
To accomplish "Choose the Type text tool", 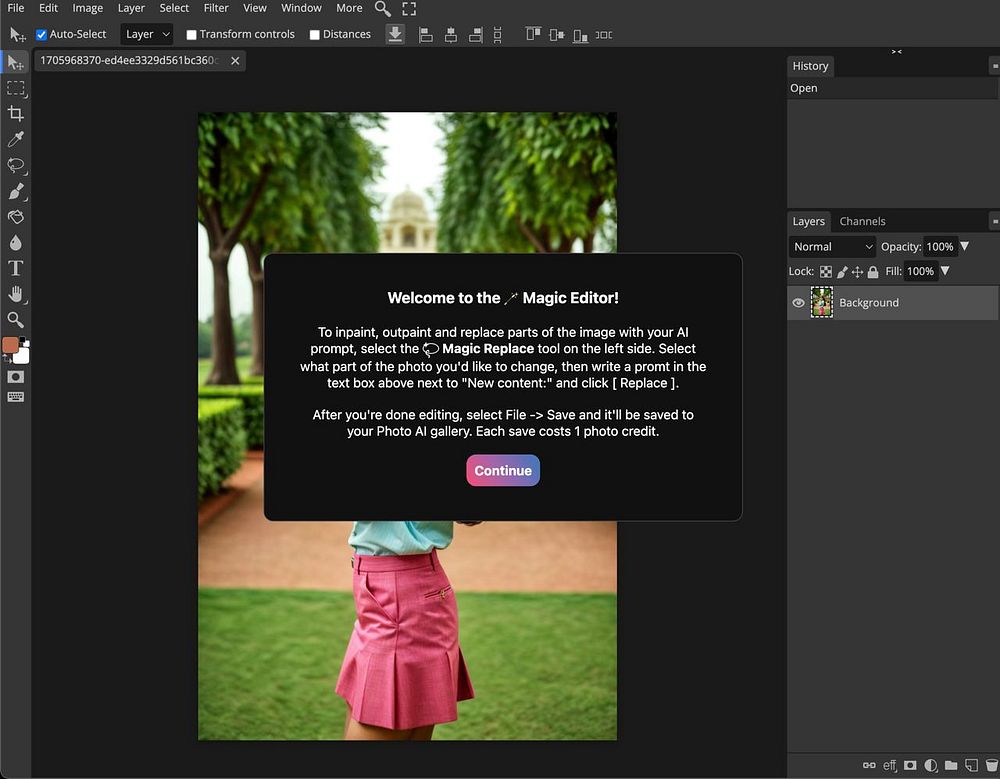I will tap(15, 268).
